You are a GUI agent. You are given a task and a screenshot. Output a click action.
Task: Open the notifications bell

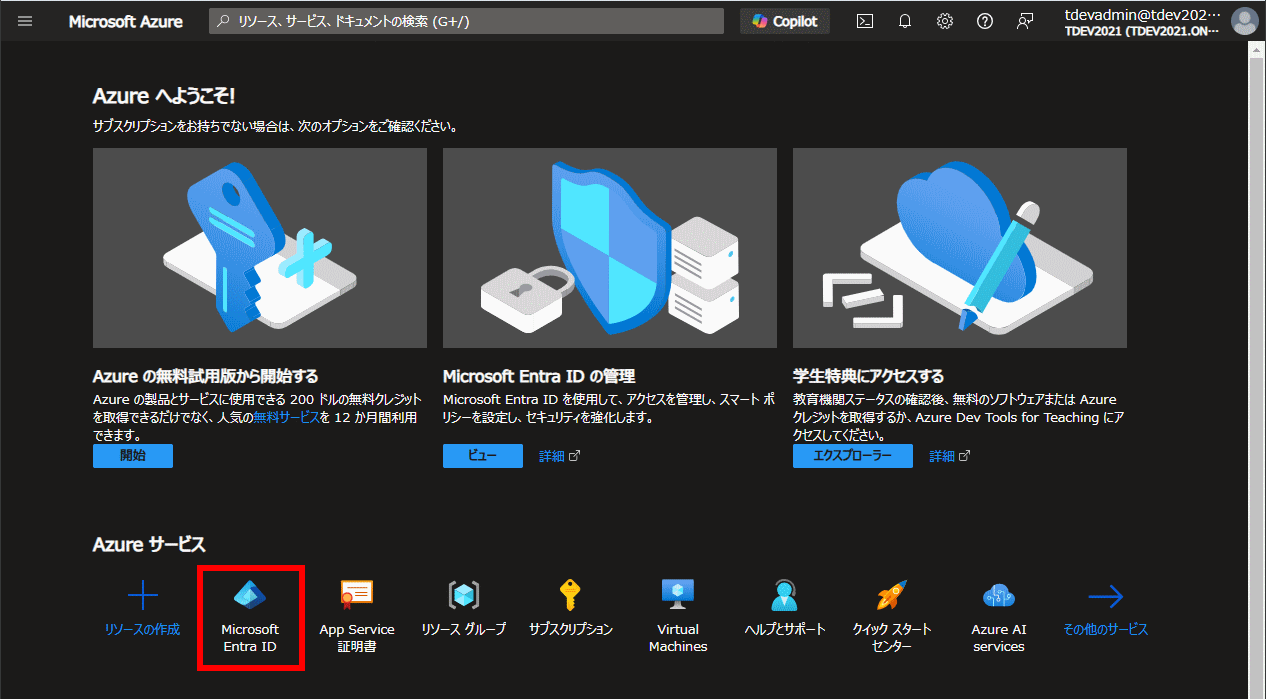point(905,21)
